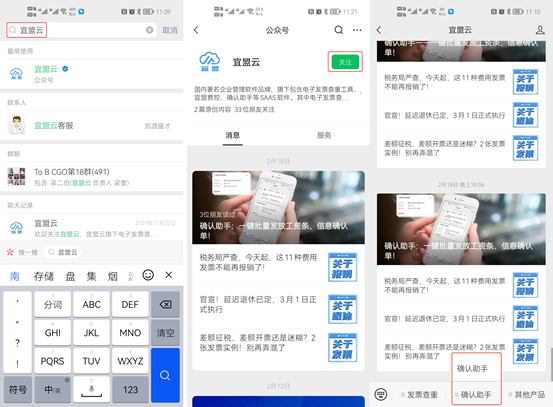Image resolution: width=553 pixels, height=407 pixels.
Task: Toggle 中/英 language key
Action: 53,389
